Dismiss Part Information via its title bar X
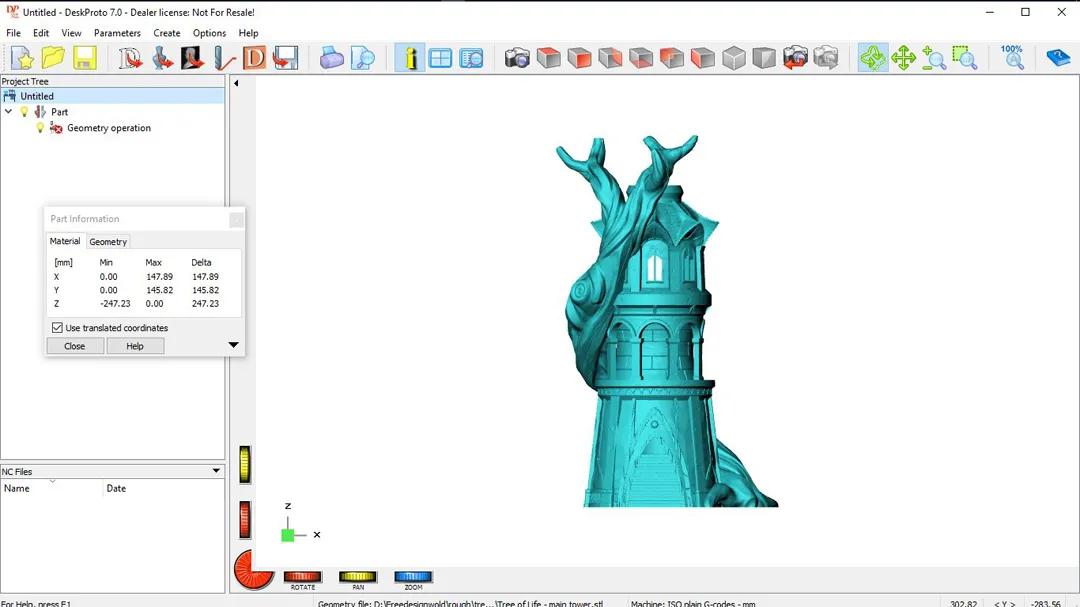1080x607 pixels. (236, 220)
